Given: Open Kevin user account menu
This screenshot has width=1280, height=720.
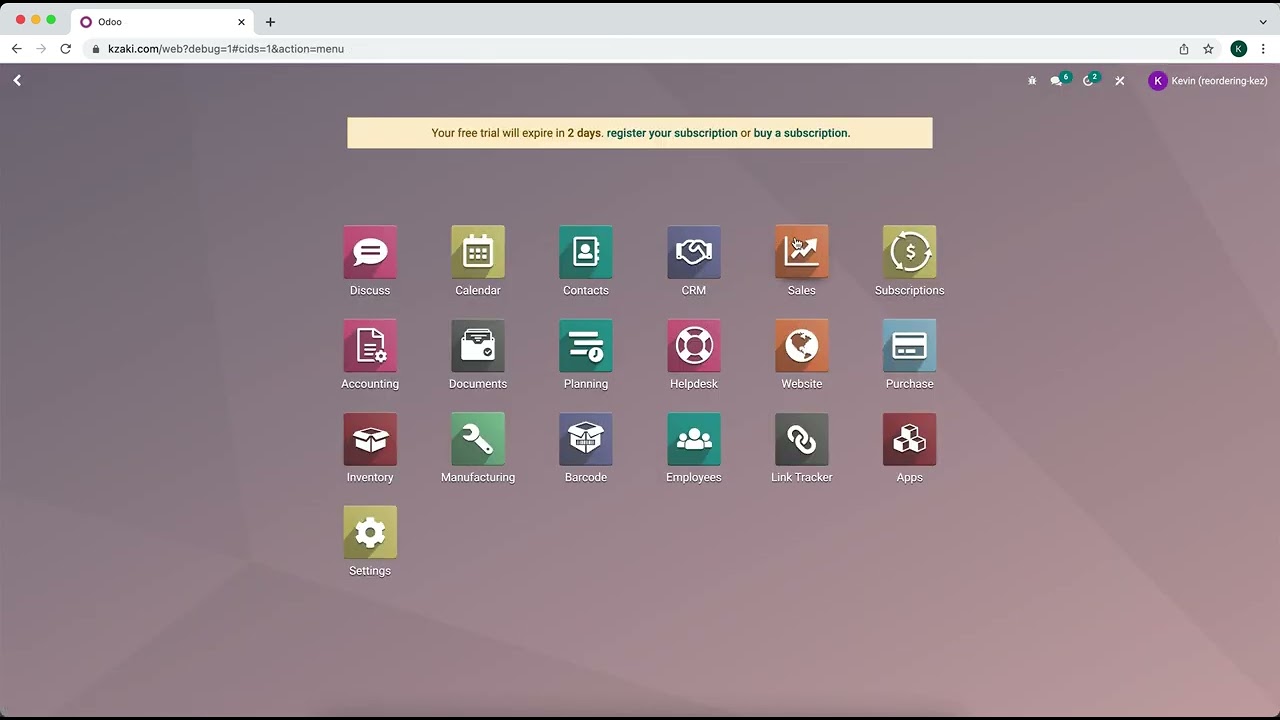Looking at the screenshot, I should point(1208,81).
